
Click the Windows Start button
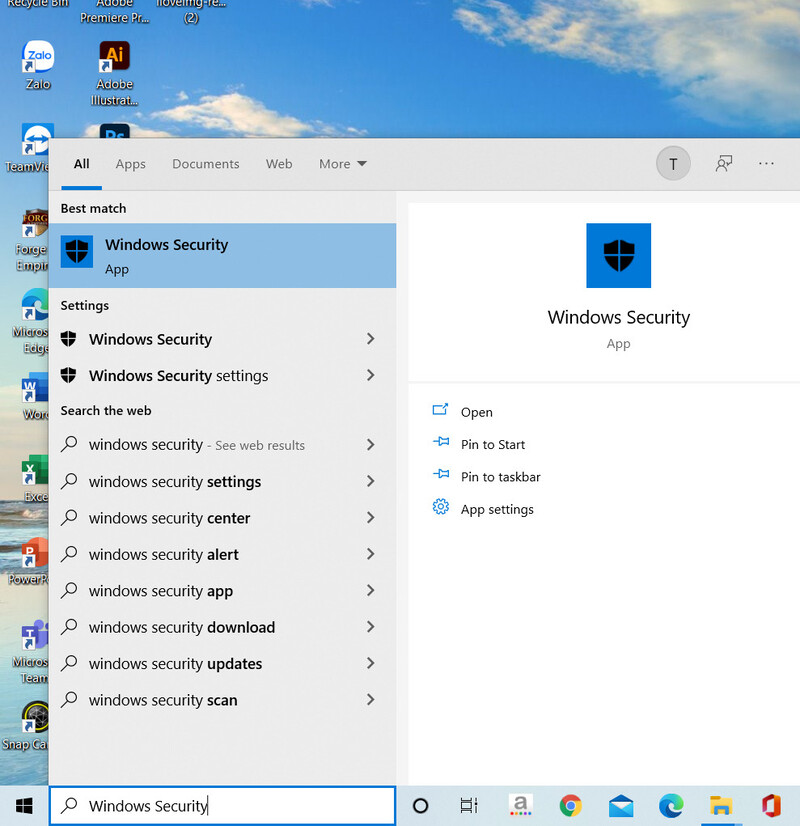(24, 805)
